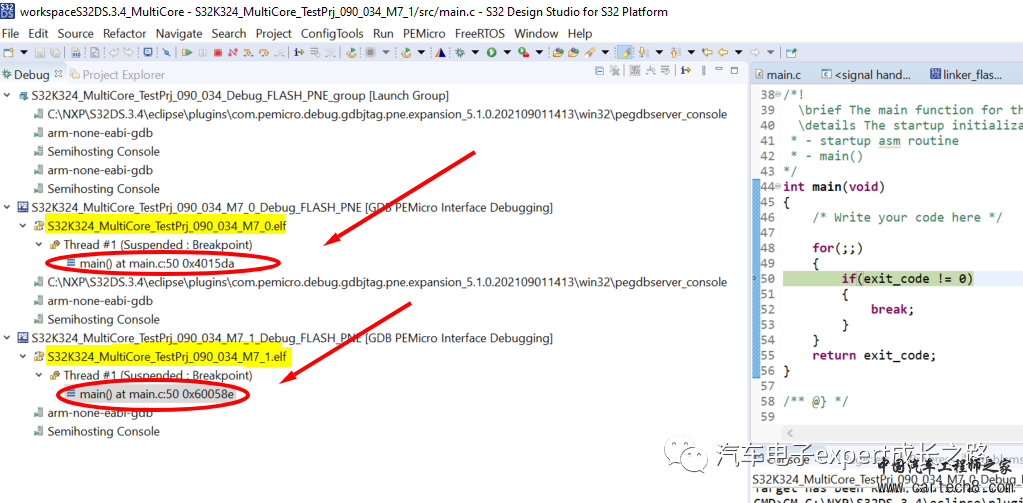Click the Pin Editor icon
This screenshot has width=1023, height=503.
[791, 52]
